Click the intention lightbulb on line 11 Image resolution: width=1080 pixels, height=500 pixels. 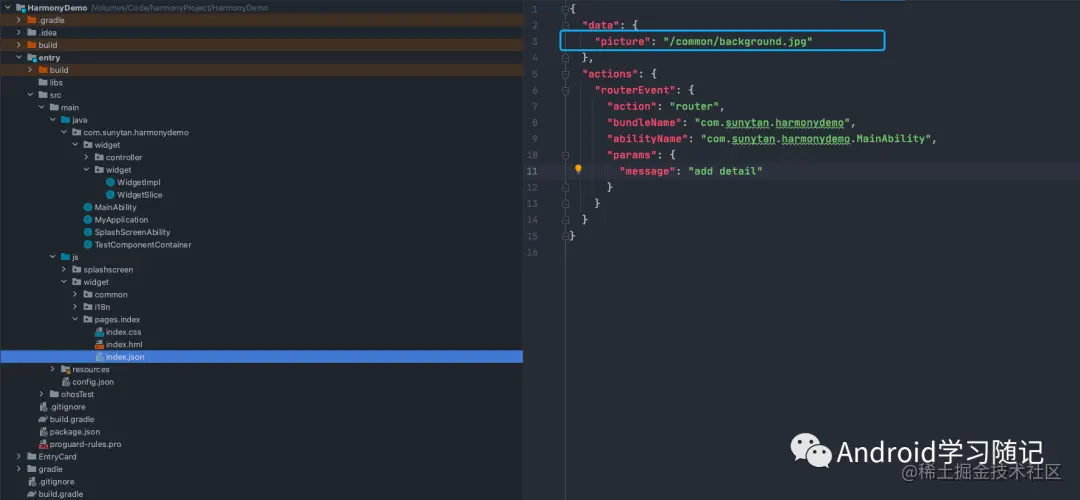point(578,169)
